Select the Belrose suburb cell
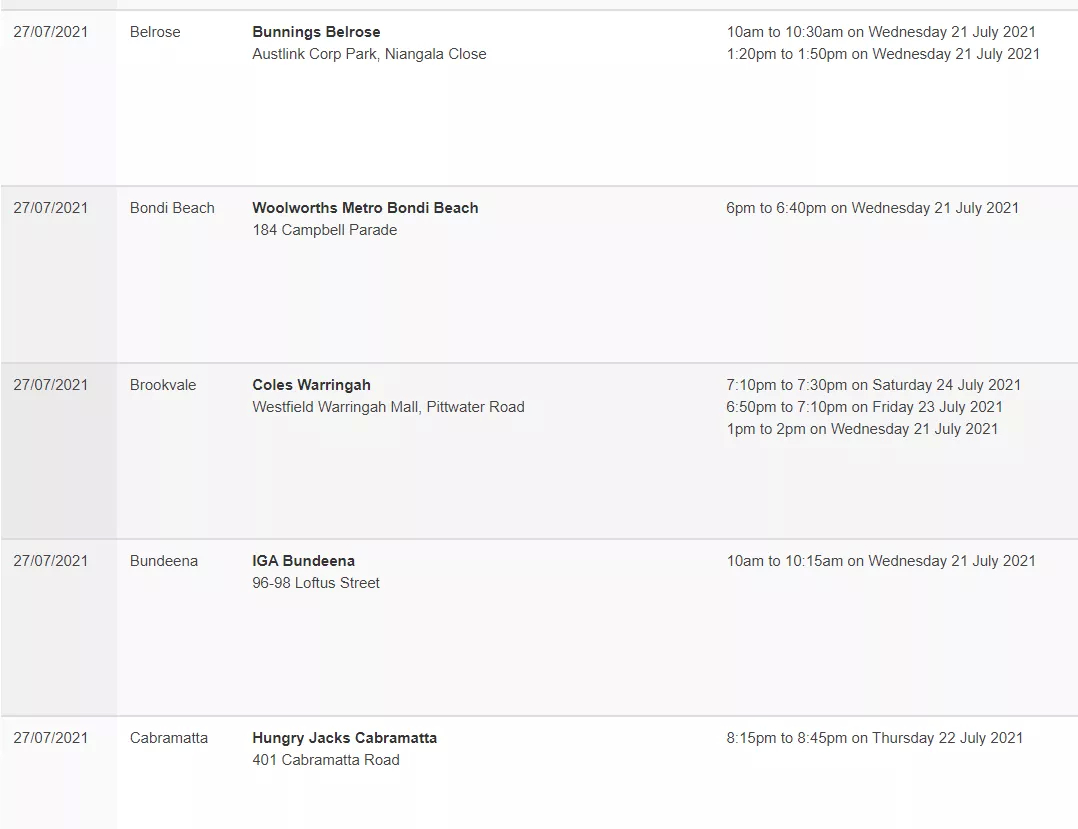 pos(155,32)
